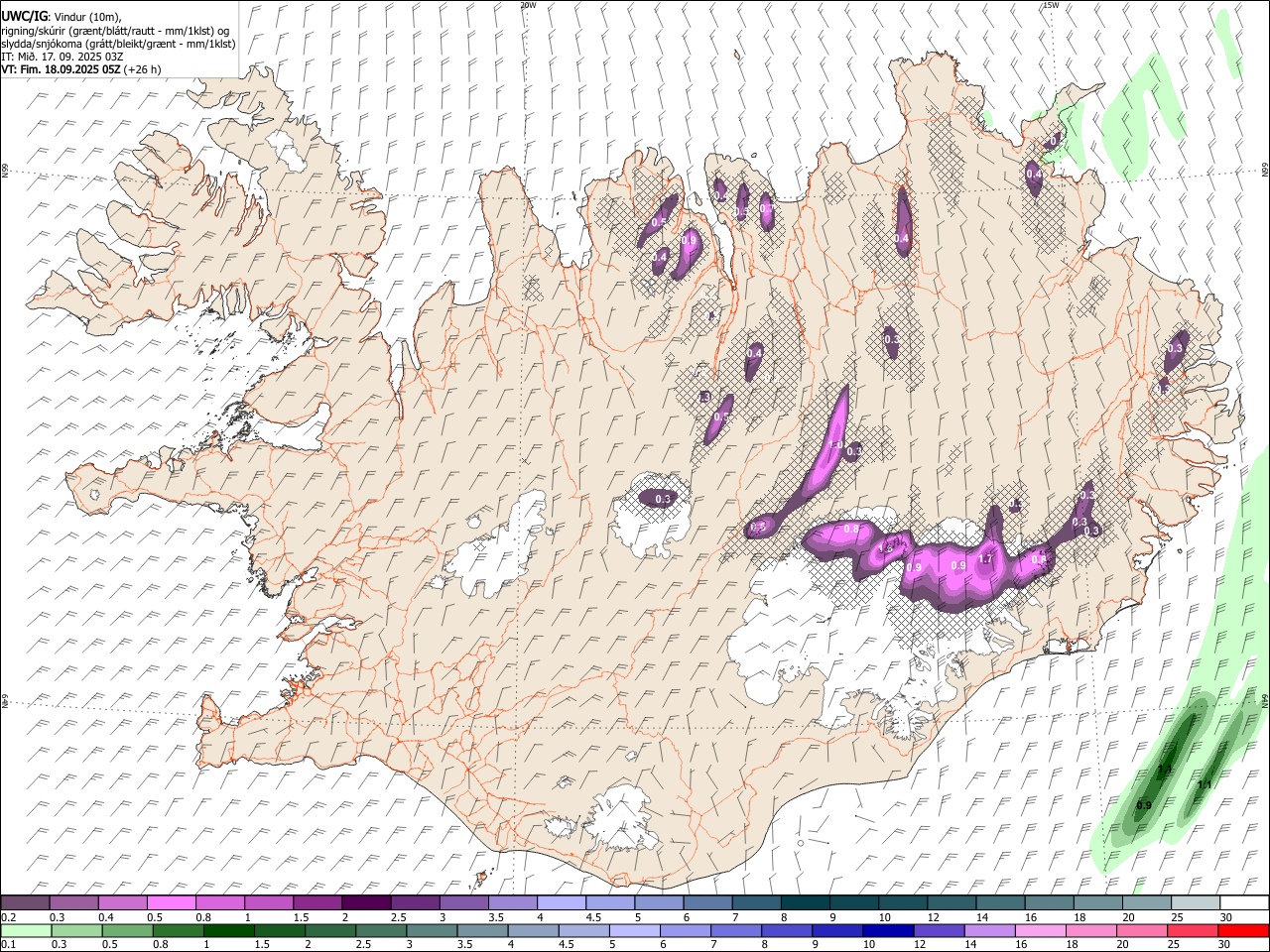This screenshot has width=1270, height=952.
Task: Click the 'UWC/IG' title text
Action: tap(24, 16)
